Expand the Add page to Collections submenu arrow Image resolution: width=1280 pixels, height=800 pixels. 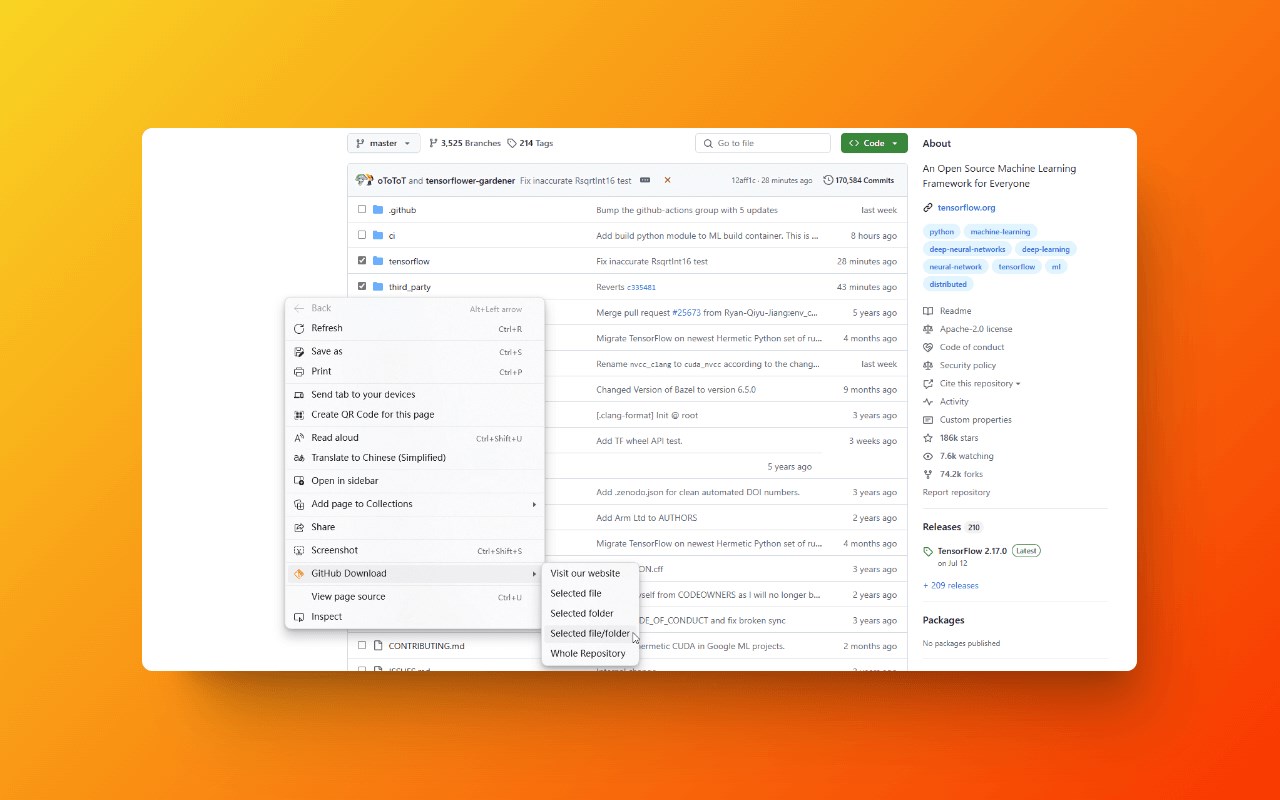coord(535,504)
